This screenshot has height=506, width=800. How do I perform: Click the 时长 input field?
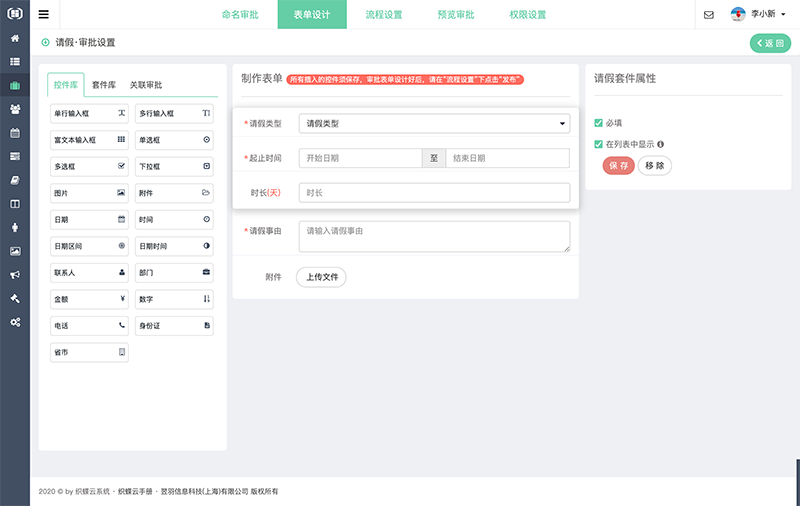434,193
